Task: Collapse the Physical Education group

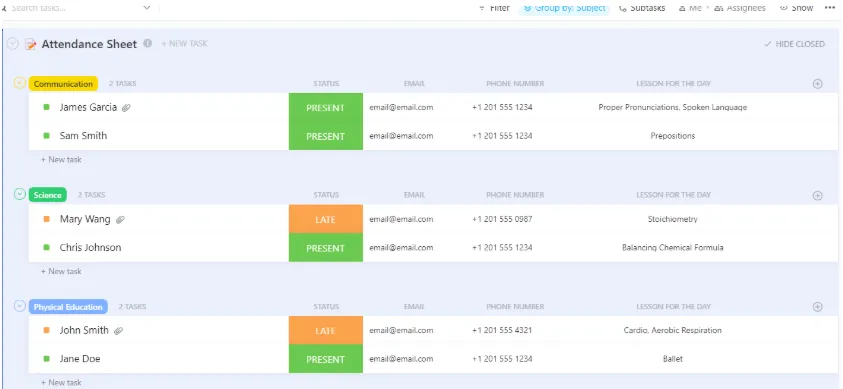Action: pyautogui.click(x=20, y=306)
